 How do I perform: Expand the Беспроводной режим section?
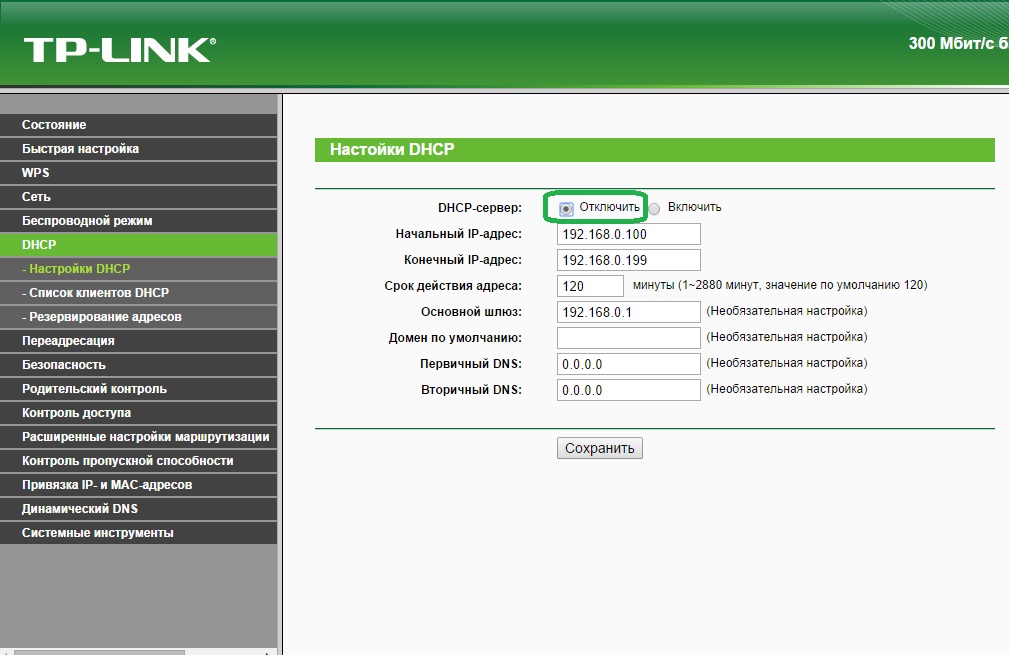(87, 221)
